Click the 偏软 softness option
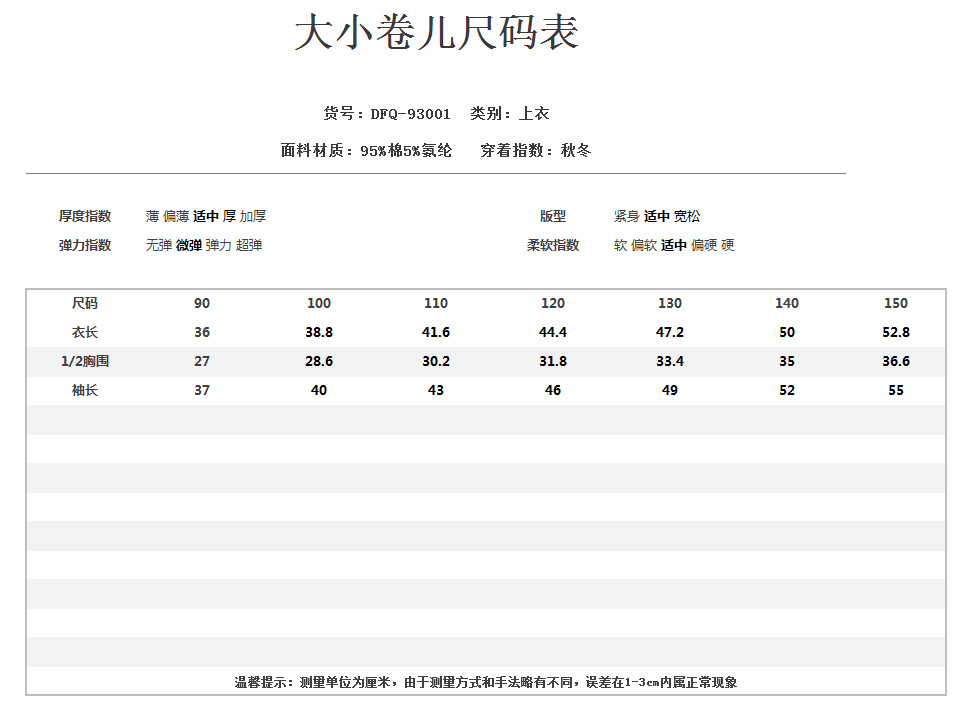Viewport: 954px width, 728px height. (x=644, y=245)
